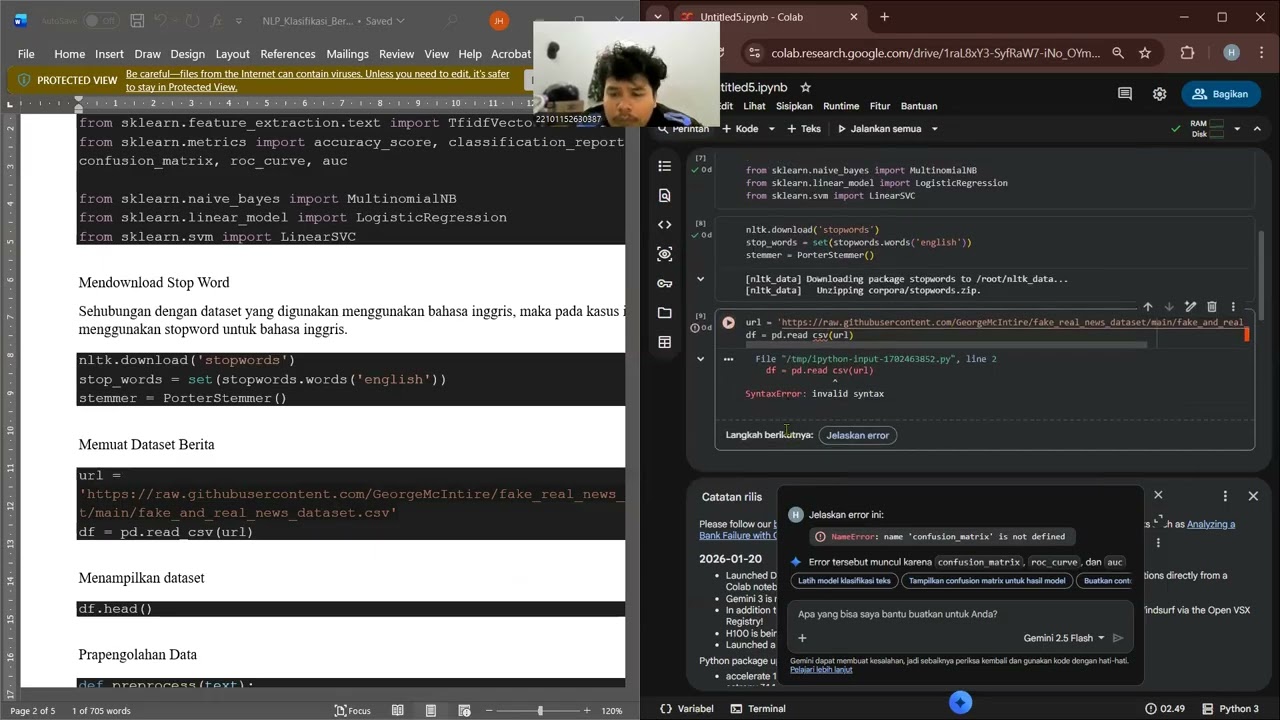Open variable inspector eye sidebar icon
The width and height of the screenshot is (1280, 720).
click(x=665, y=254)
